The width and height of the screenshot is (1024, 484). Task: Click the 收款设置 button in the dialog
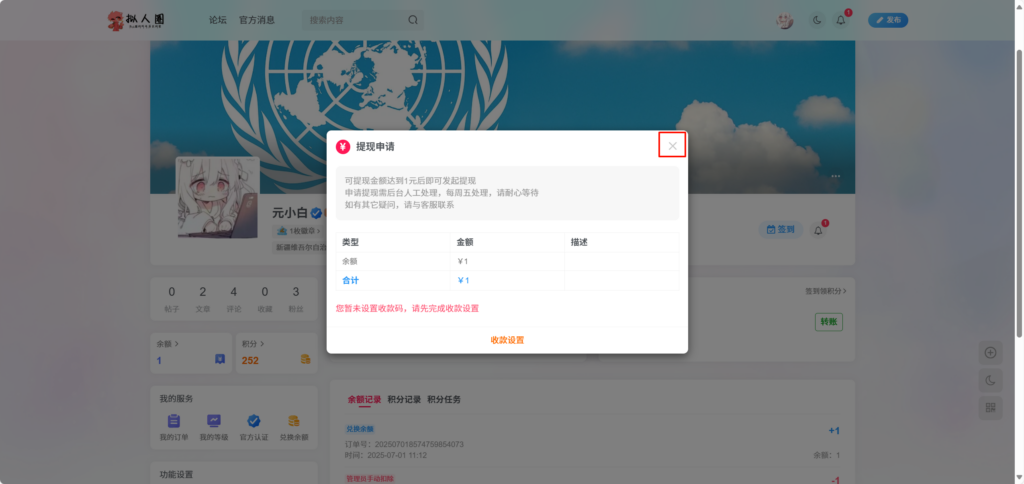(507, 340)
